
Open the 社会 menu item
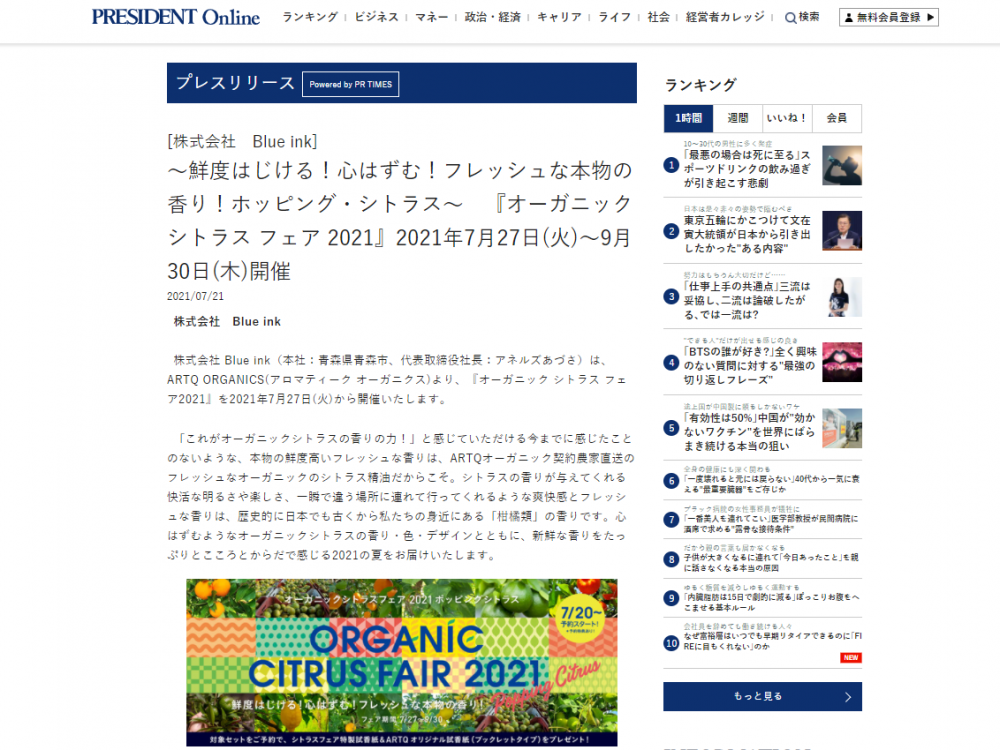658,17
